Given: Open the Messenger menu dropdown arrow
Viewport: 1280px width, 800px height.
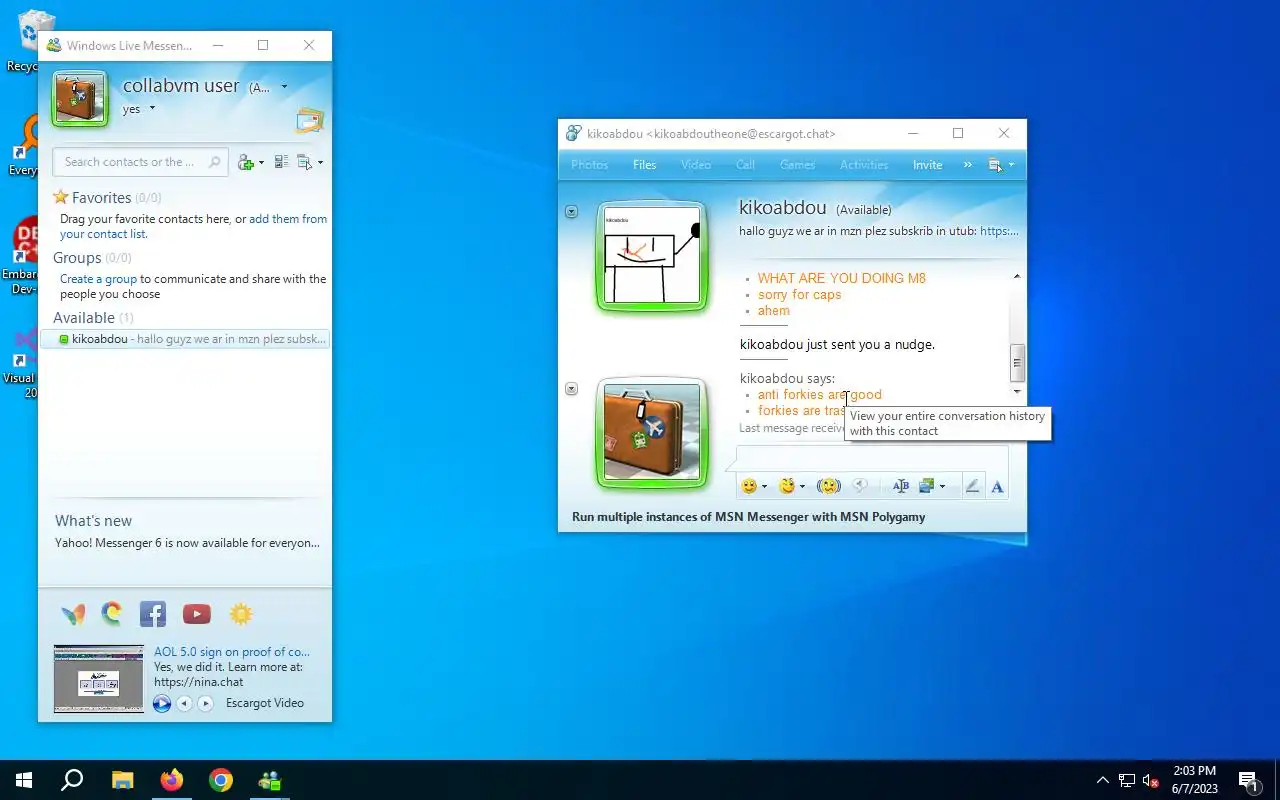Looking at the screenshot, I should tap(320, 163).
